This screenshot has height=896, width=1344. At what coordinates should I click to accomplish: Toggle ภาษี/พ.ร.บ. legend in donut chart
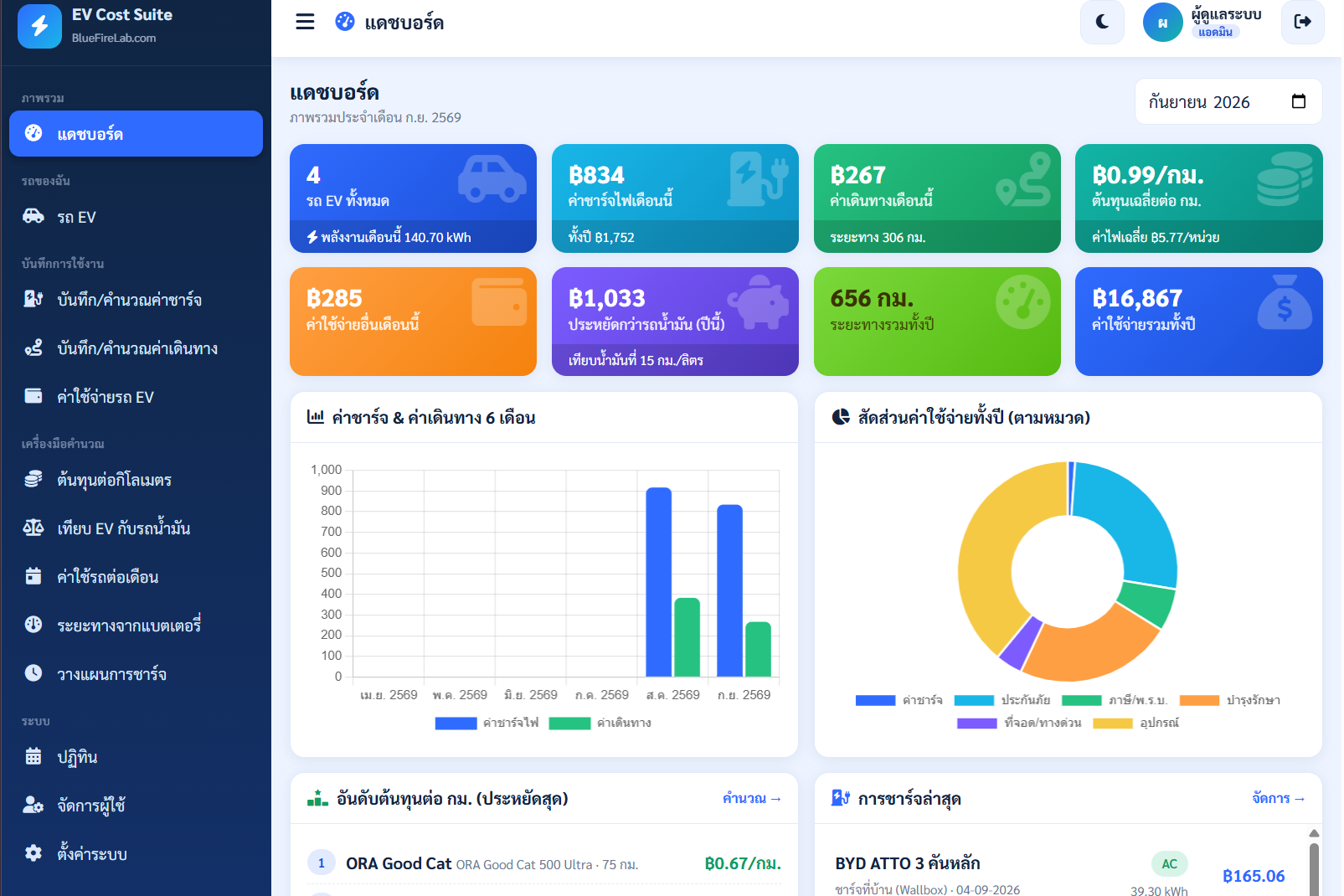(1115, 700)
